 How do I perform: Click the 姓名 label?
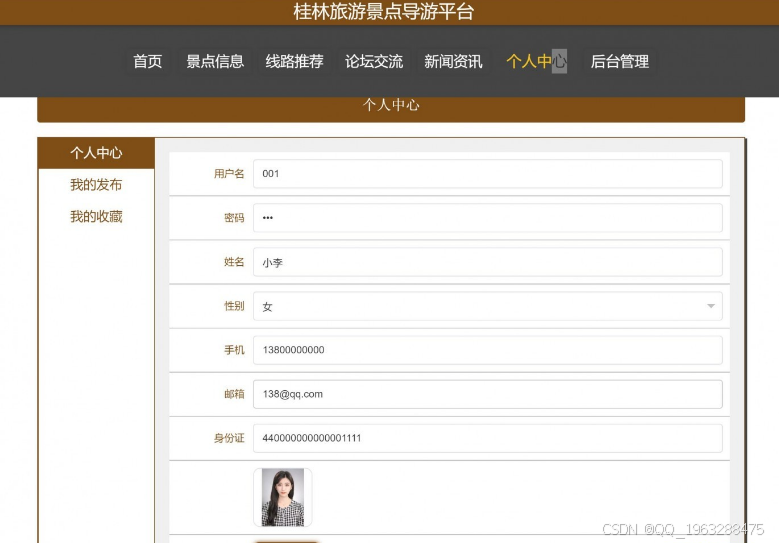pos(234,262)
